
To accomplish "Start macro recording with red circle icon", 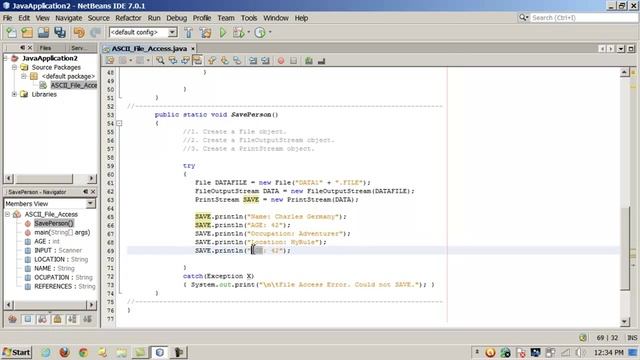I will tap(281, 60).
